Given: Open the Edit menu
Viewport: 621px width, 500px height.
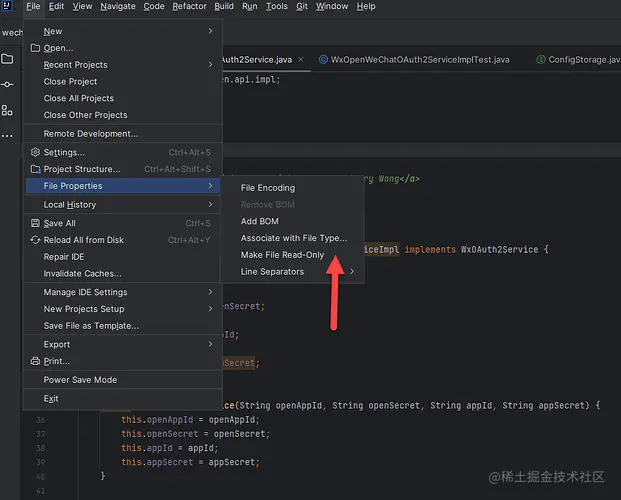Looking at the screenshot, I should 56,6.
